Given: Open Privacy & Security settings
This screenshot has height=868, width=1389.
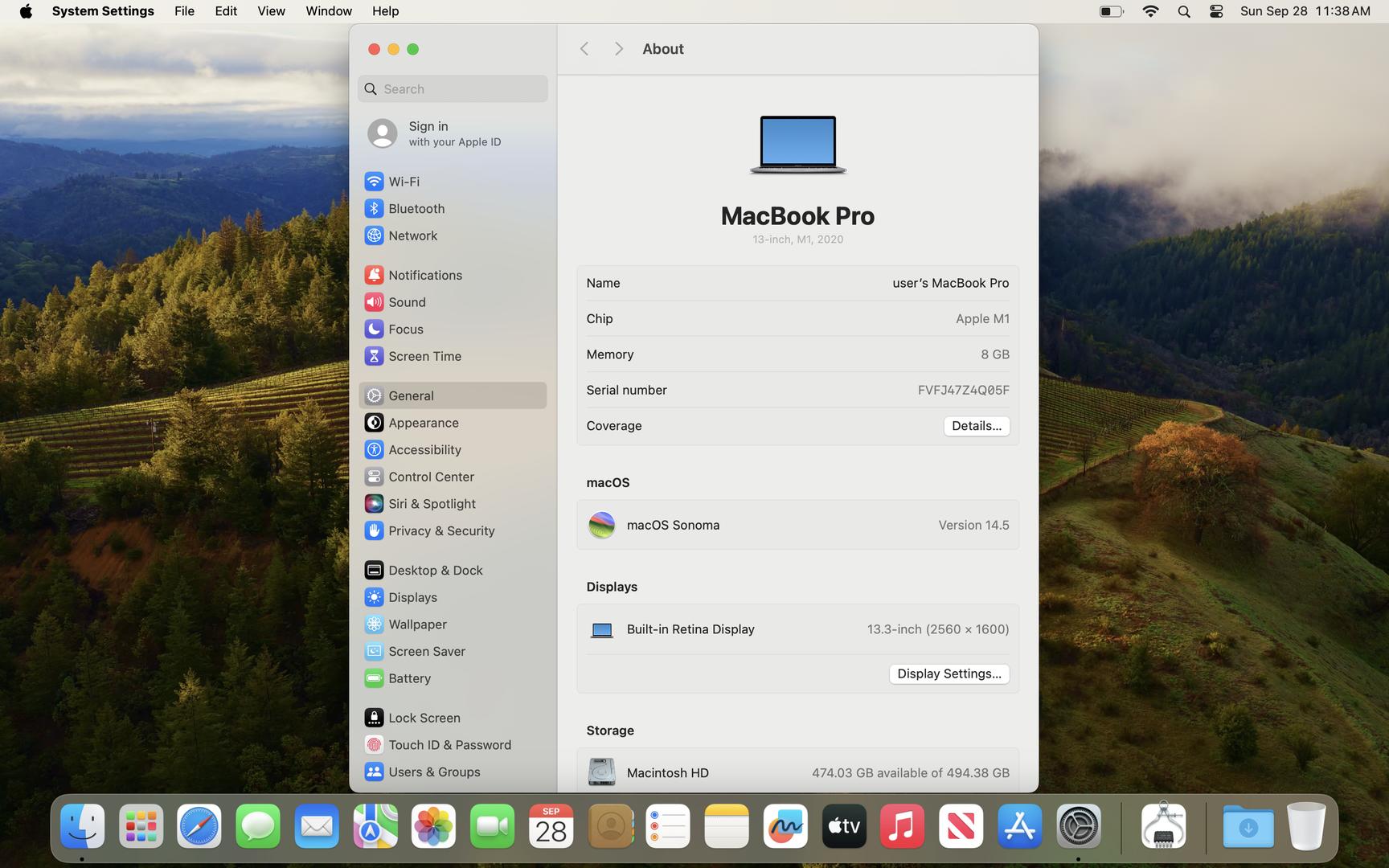Looking at the screenshot, I should [x=453, y=530].
